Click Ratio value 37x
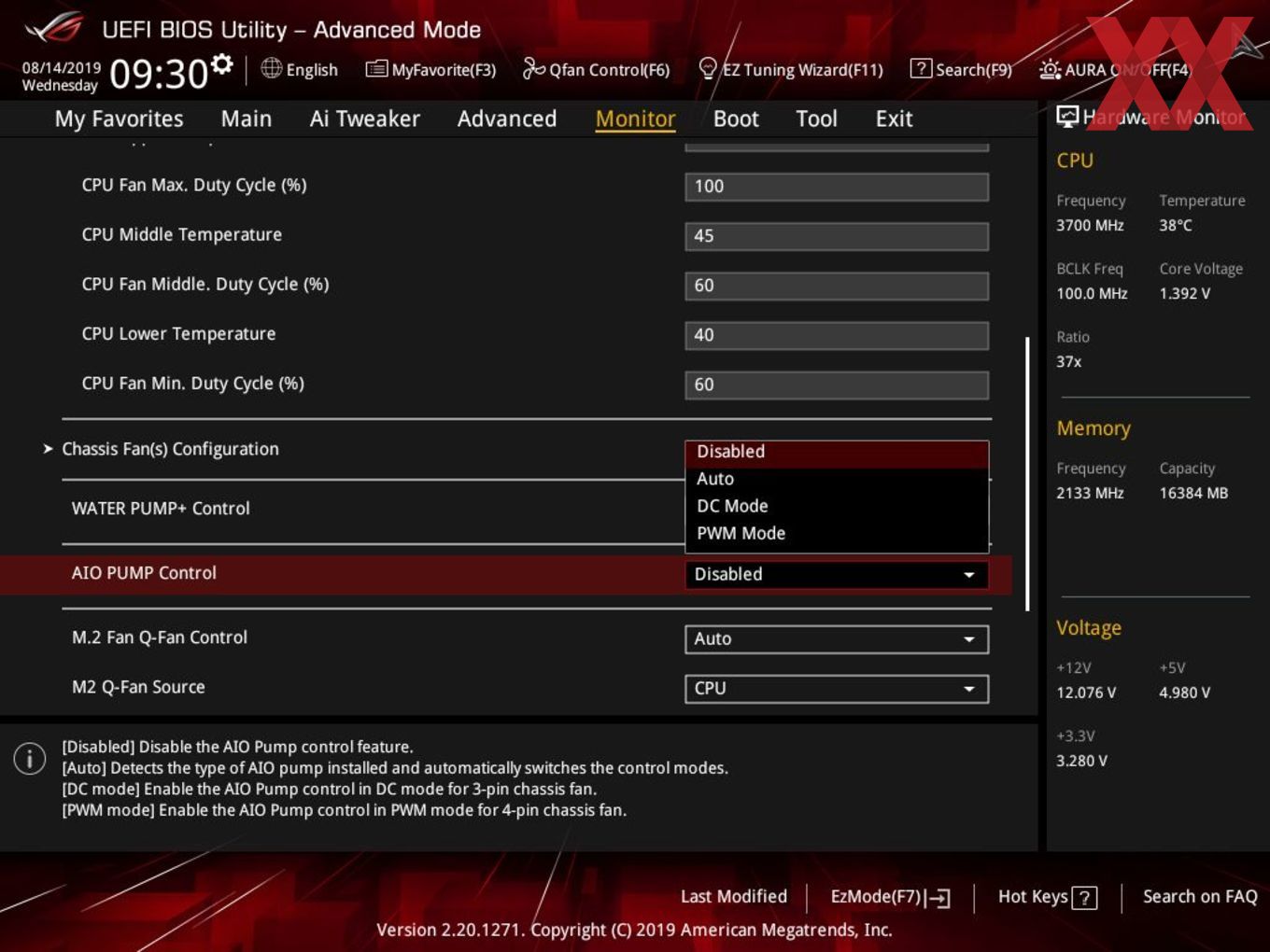The image size is (1270, 952). 1069,361
